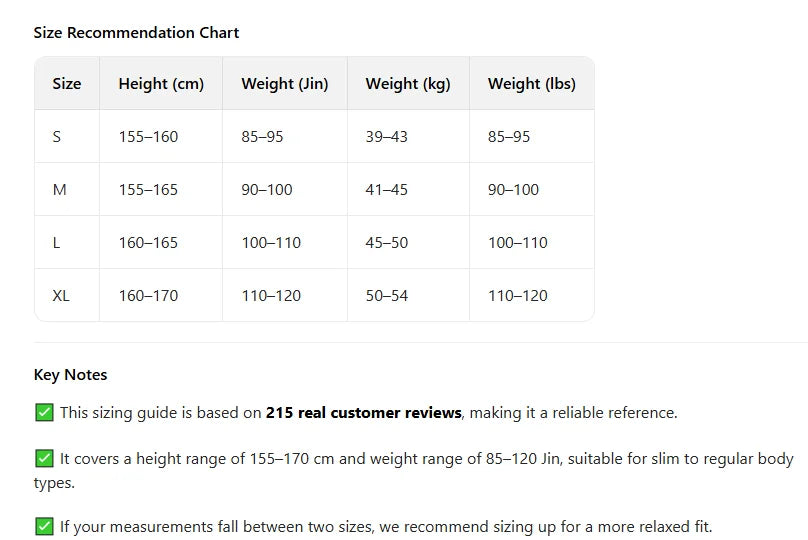Select the S size row label
This screenshot has width=808, height=540.
pyautogui.click(x=57, y=137)
